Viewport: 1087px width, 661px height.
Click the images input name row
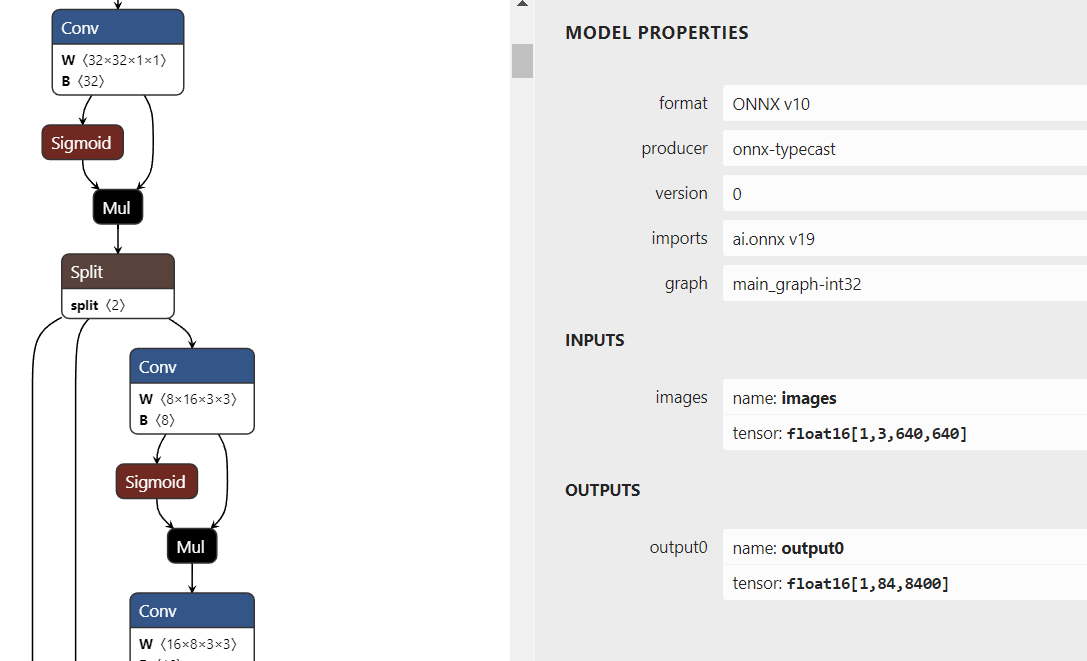tap(904, 398)
